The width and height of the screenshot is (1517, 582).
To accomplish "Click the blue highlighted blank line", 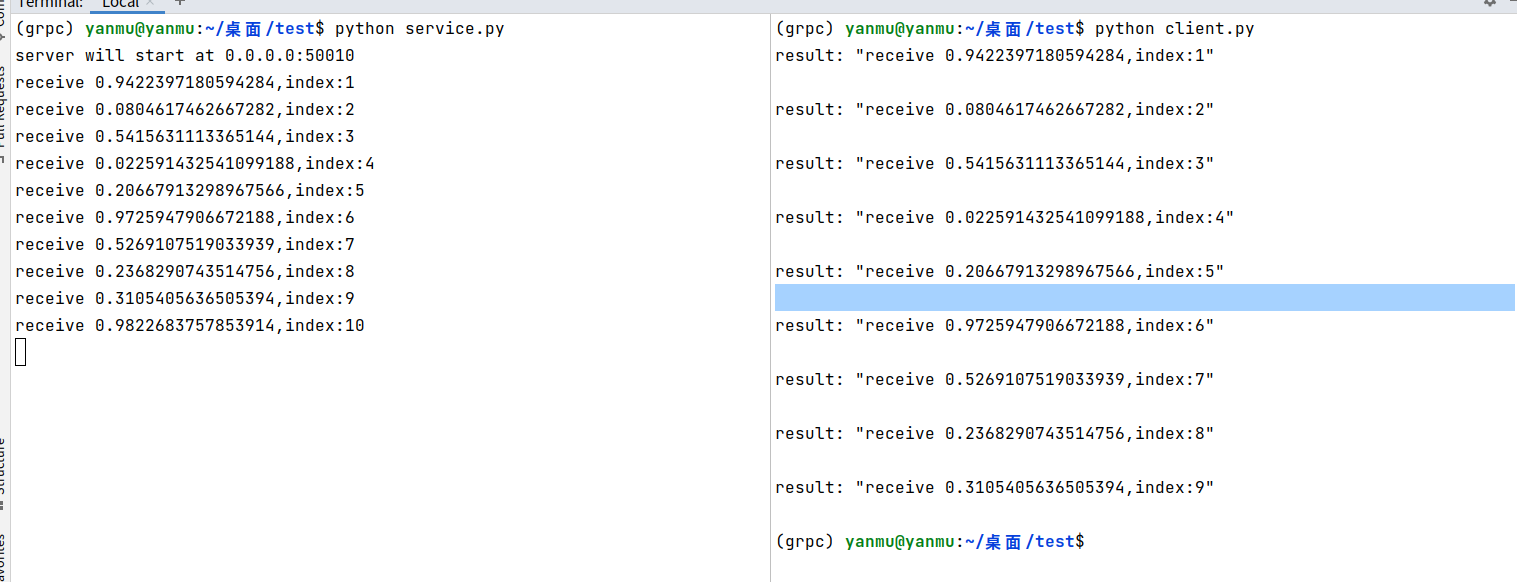I will click(1145, 297).
